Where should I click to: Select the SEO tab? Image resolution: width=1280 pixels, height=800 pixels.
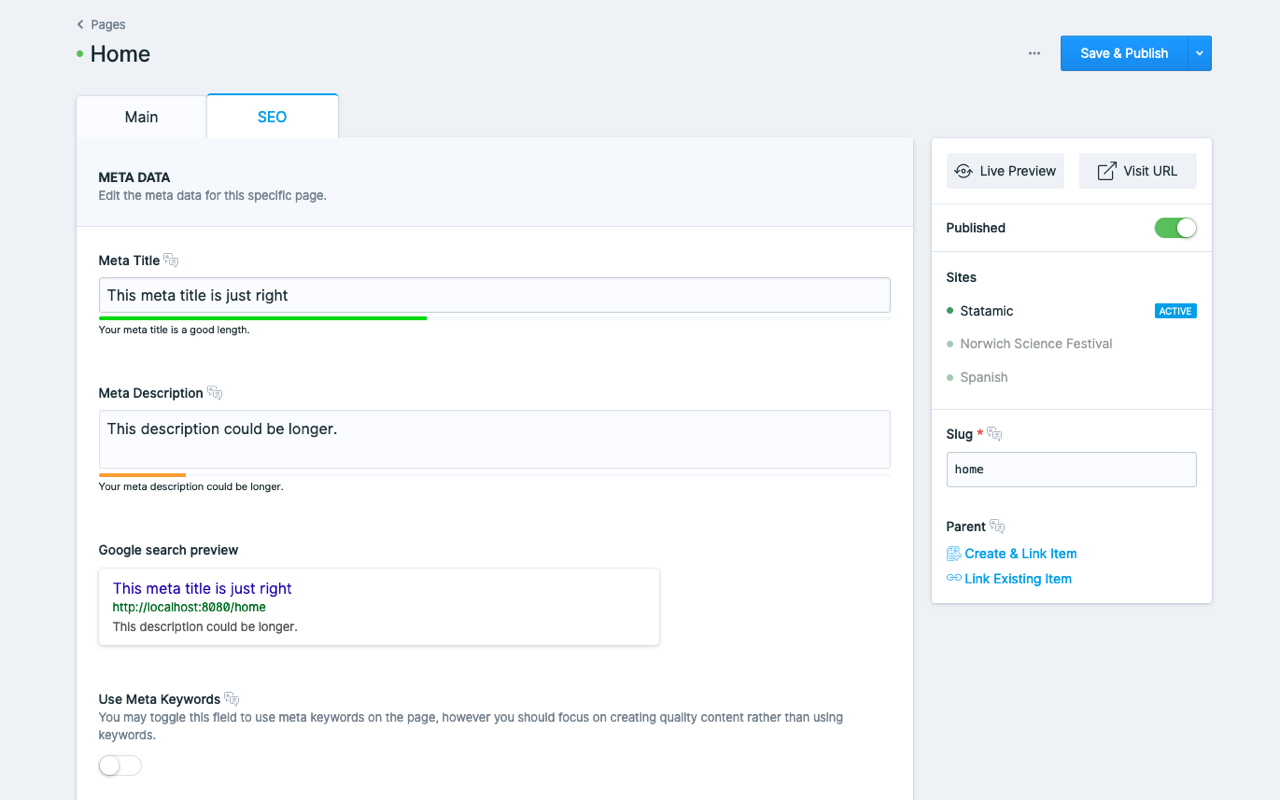pyautogui.click(x=272, y=117)
